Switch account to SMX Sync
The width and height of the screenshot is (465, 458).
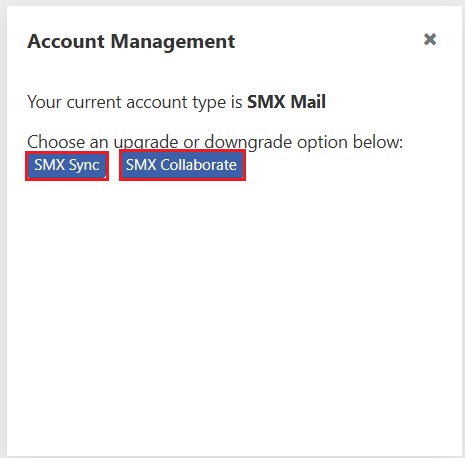point(67,166)
